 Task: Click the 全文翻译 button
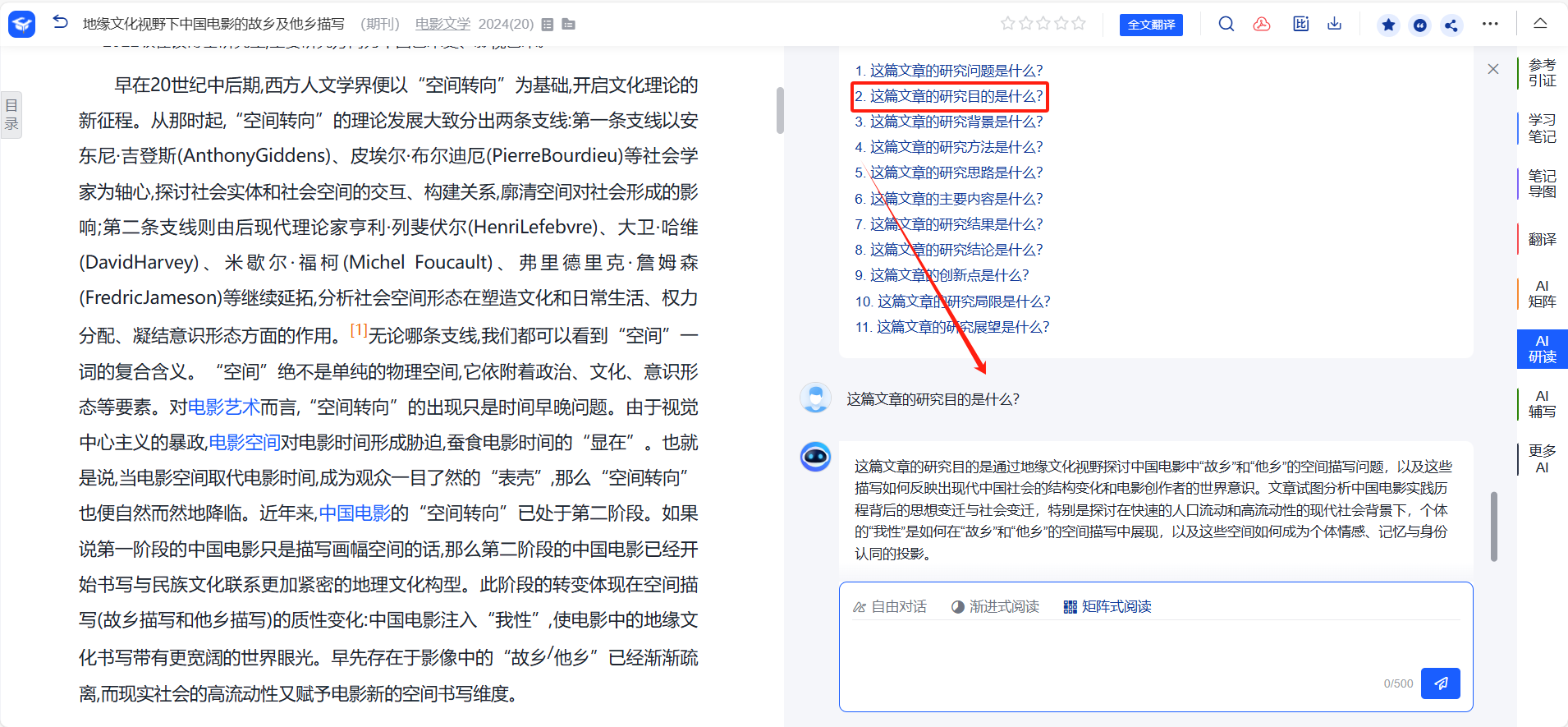pyautogui.click(x=1151, y=25)
